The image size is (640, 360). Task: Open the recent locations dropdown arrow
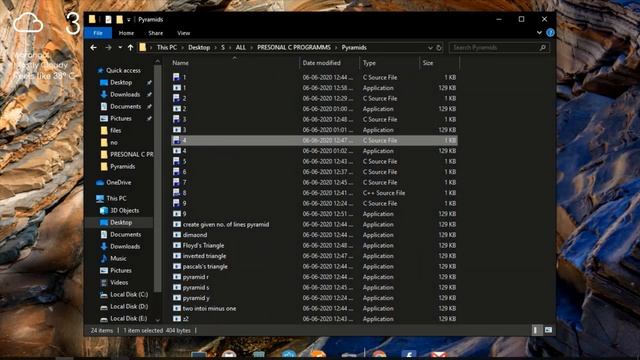point(120,48)
